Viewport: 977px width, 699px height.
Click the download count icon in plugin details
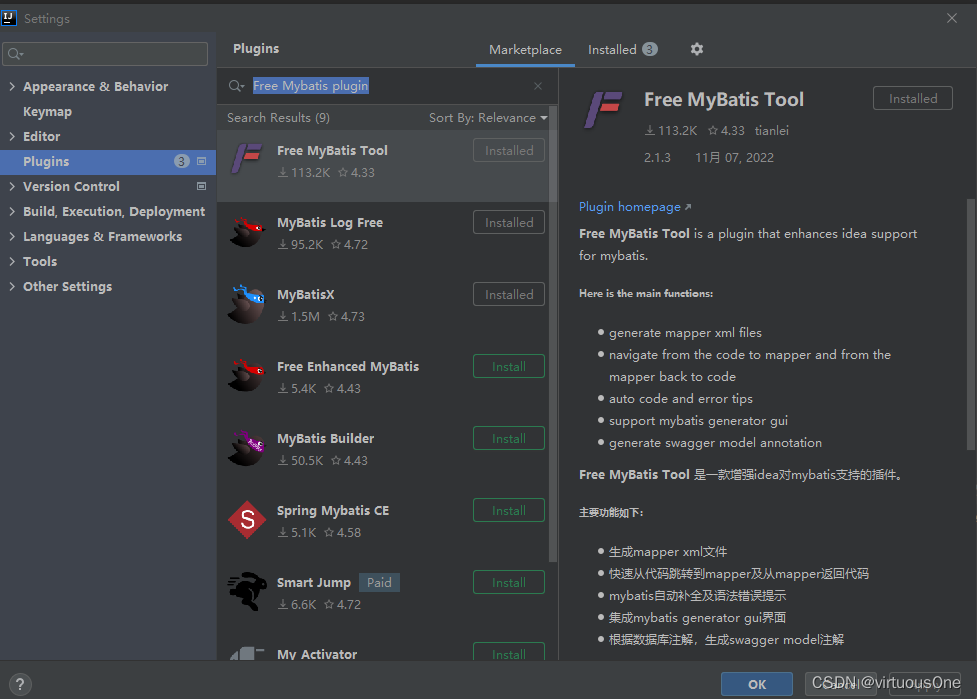click(x=650, y=131)
